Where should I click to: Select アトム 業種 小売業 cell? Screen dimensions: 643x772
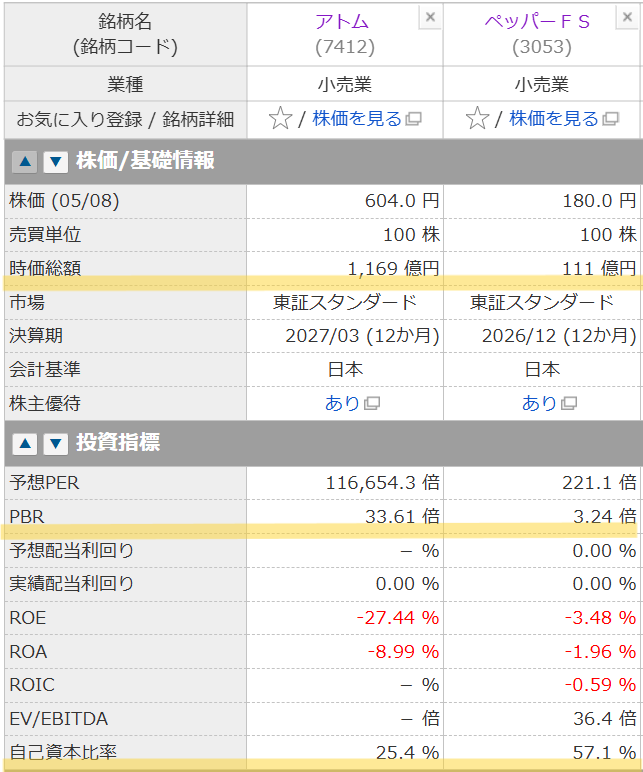coord(345,84)
